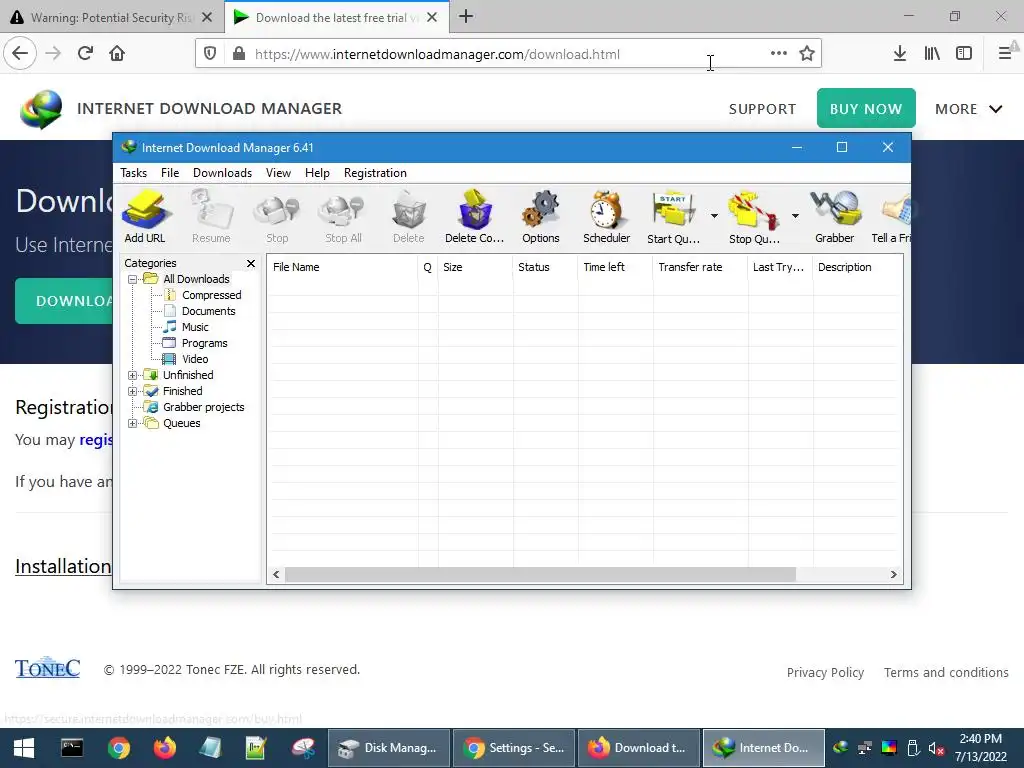This screenshot has width=1024, height=768.
Task: Click the Stop Queue icon
Action: tap(754, 217)
